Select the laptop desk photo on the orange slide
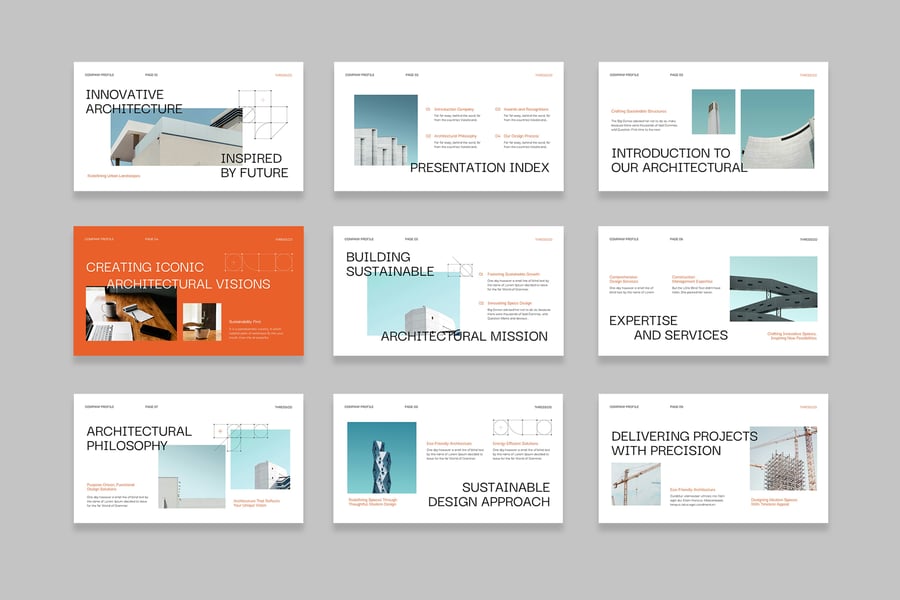The width and height of the screenshot is (900, 600). pyautogui.click(x=129, y=315)
